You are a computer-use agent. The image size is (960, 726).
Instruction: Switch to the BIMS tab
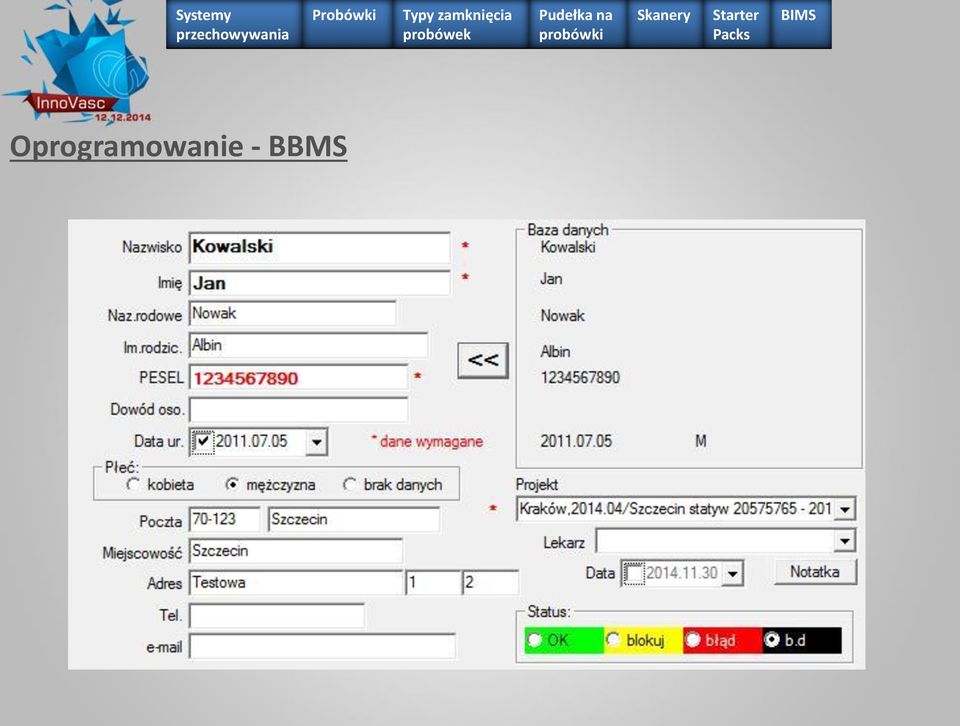(x=801, y=24)
